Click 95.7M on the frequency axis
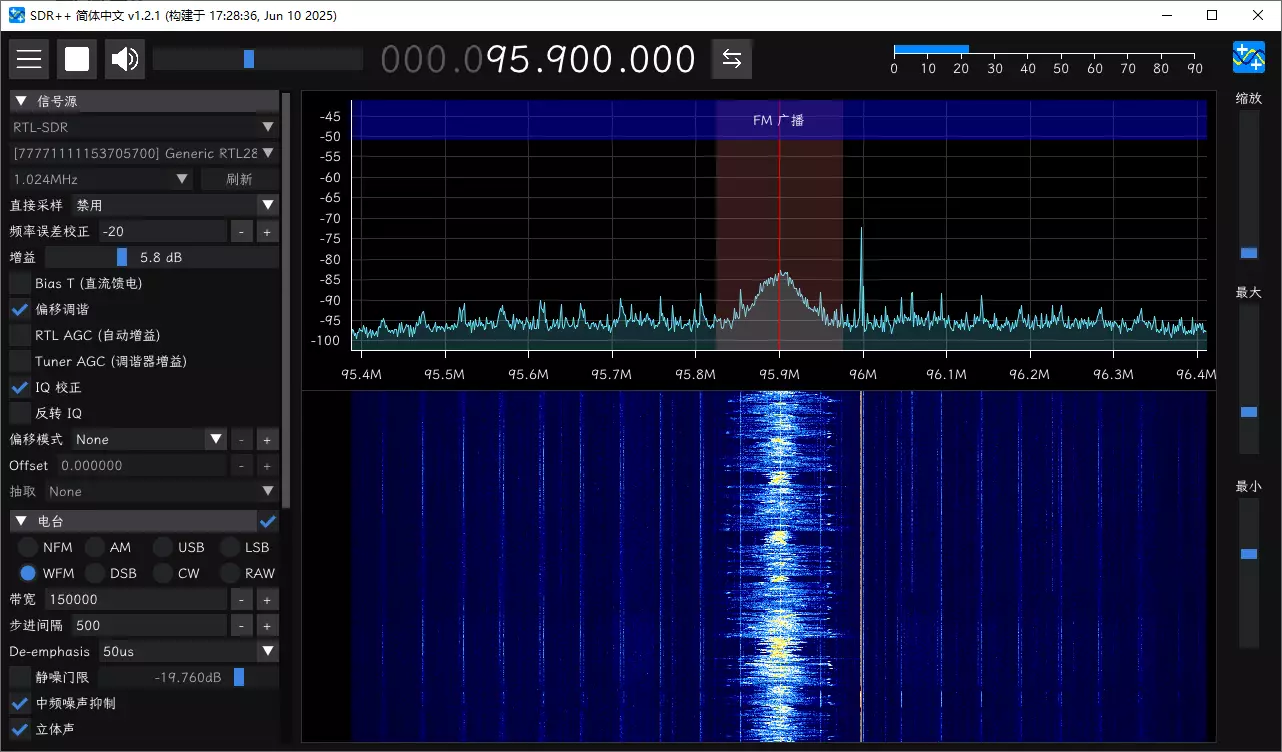 pyautogui.click(x=611, y=375)
